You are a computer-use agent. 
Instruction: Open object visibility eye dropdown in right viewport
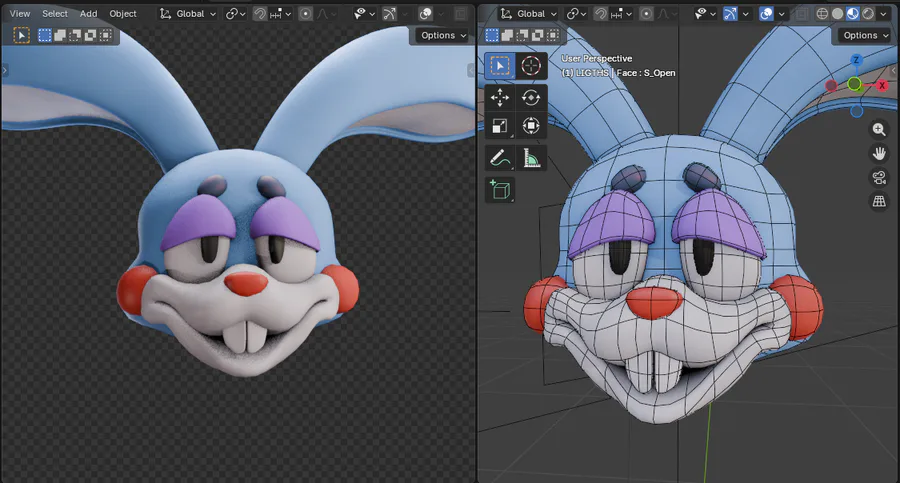[704, 14]
